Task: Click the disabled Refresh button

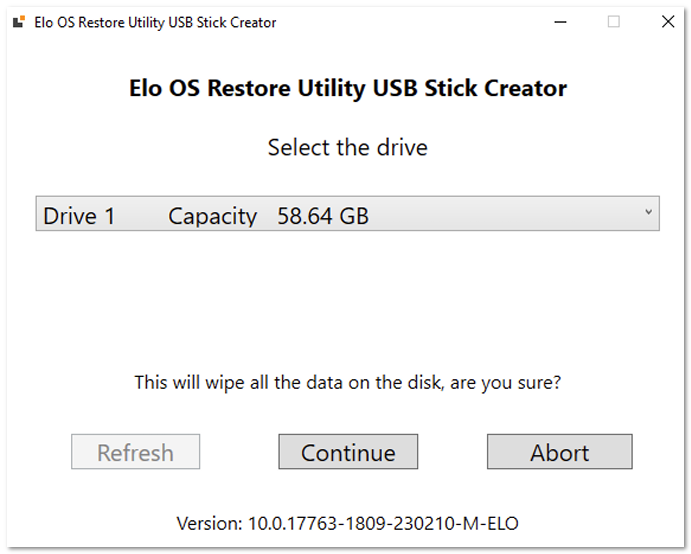Action: point(135,452)
